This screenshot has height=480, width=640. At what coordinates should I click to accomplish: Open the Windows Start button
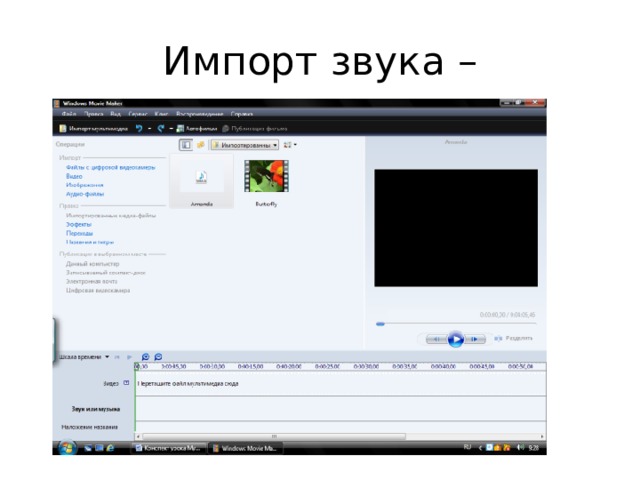point(67,448)
